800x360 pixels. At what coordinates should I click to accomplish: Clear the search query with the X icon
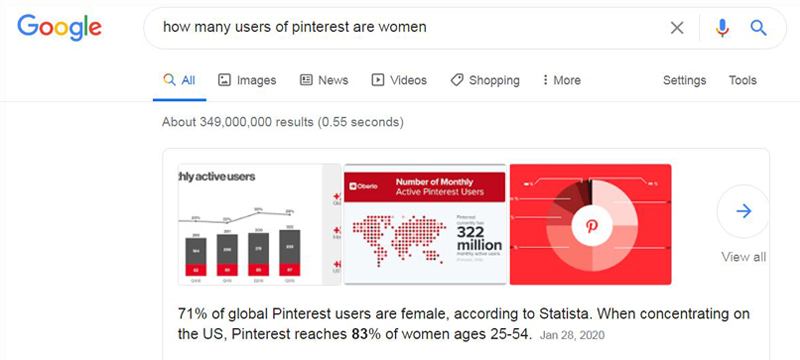[x=677, y=28]
